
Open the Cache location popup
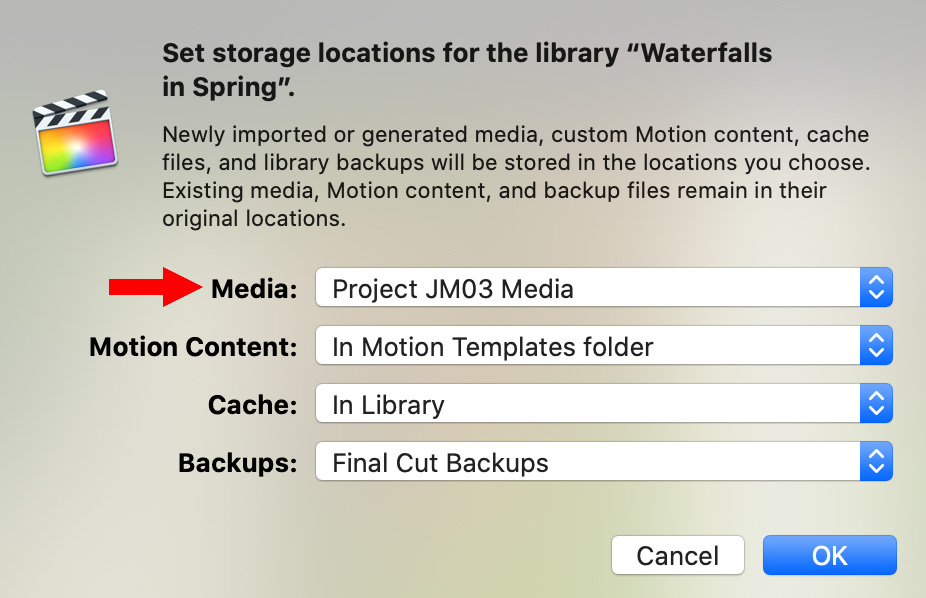(x=604, y=403)
